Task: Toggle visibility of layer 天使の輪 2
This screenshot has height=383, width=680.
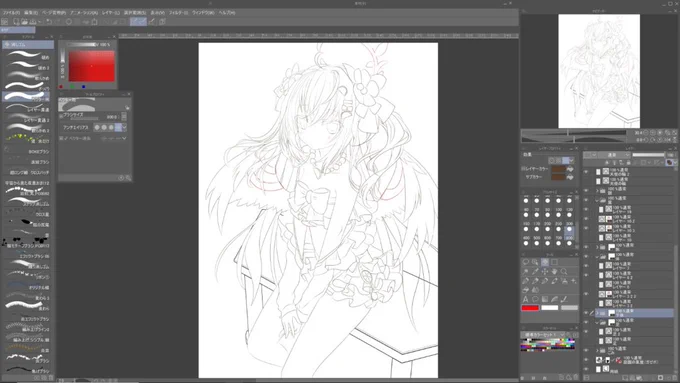Action: [586, 172]
